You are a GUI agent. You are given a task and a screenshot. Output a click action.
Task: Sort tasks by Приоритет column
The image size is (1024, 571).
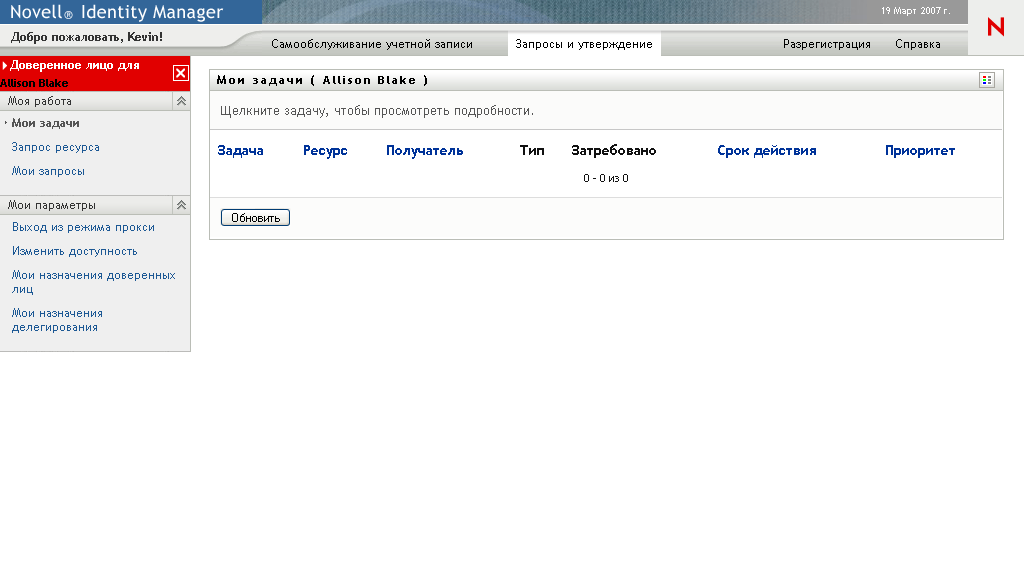click(x=919, y=151)
